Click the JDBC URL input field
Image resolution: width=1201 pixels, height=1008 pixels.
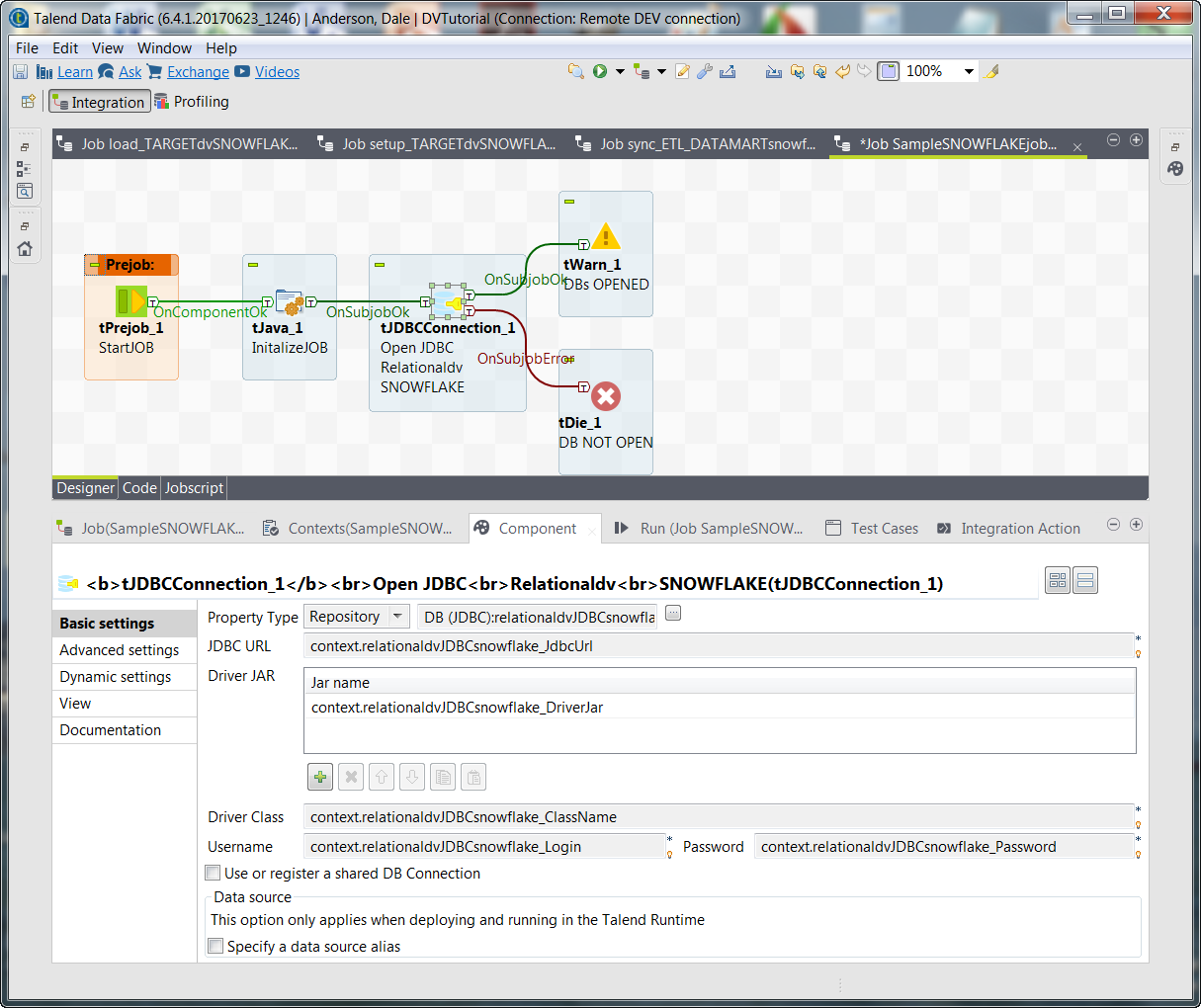point(719,645)
